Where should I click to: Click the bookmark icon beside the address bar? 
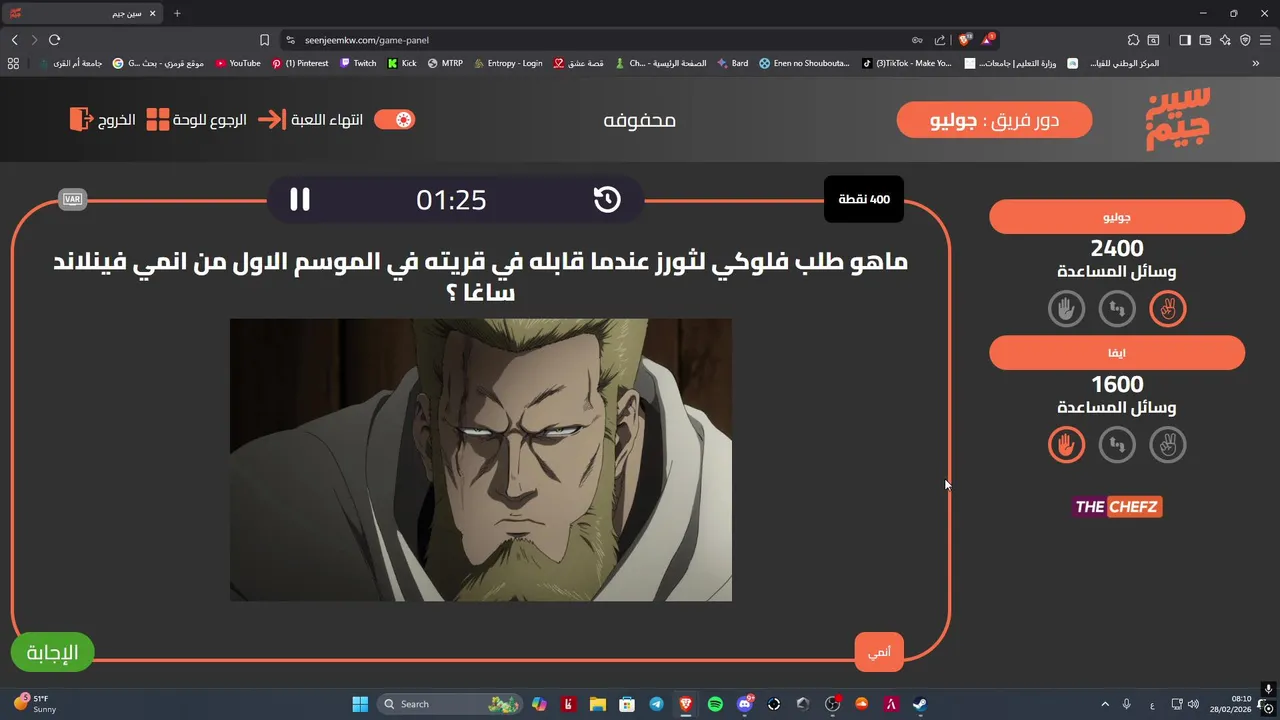264,40
